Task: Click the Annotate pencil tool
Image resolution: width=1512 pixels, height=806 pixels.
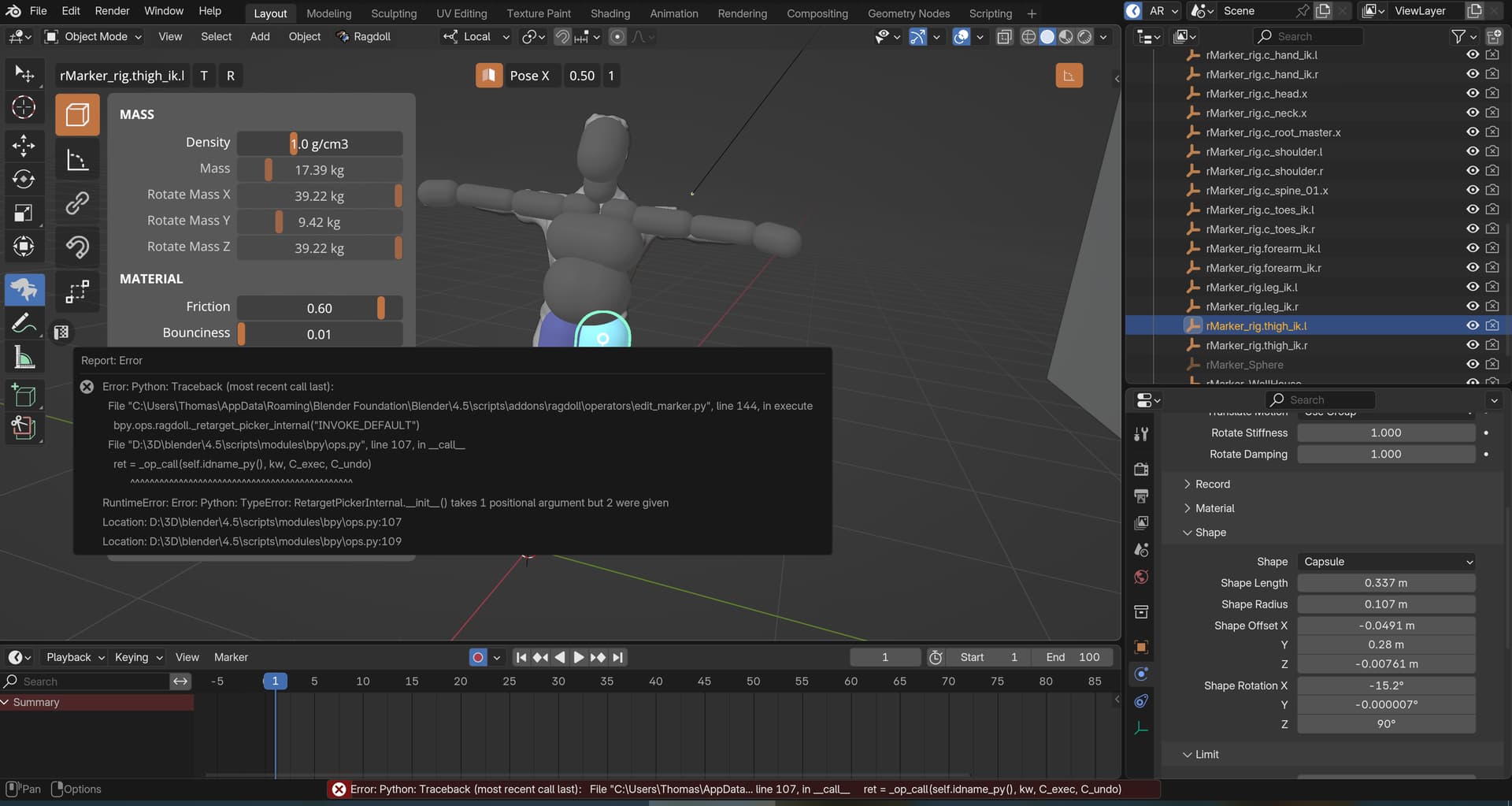Action: [x=24, y=324]
